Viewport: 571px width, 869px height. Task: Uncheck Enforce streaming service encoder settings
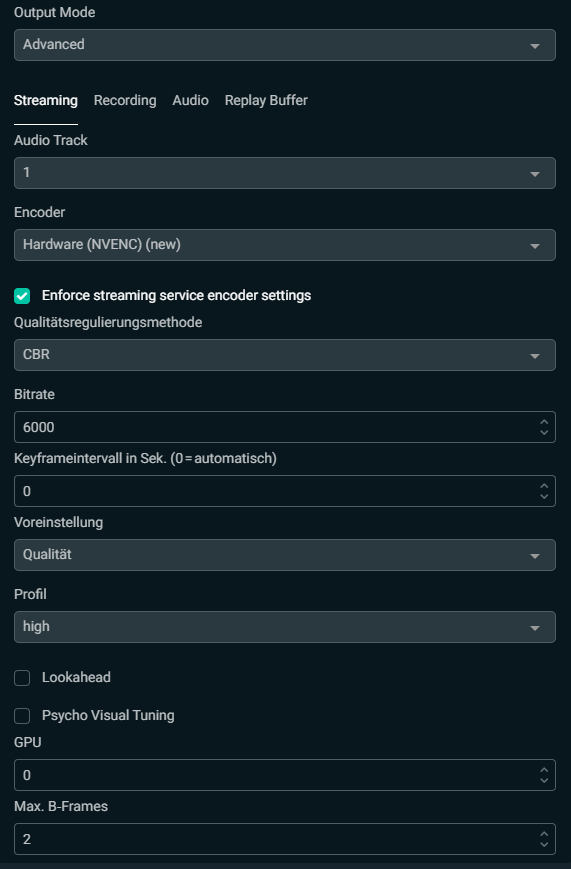(22, 296)
